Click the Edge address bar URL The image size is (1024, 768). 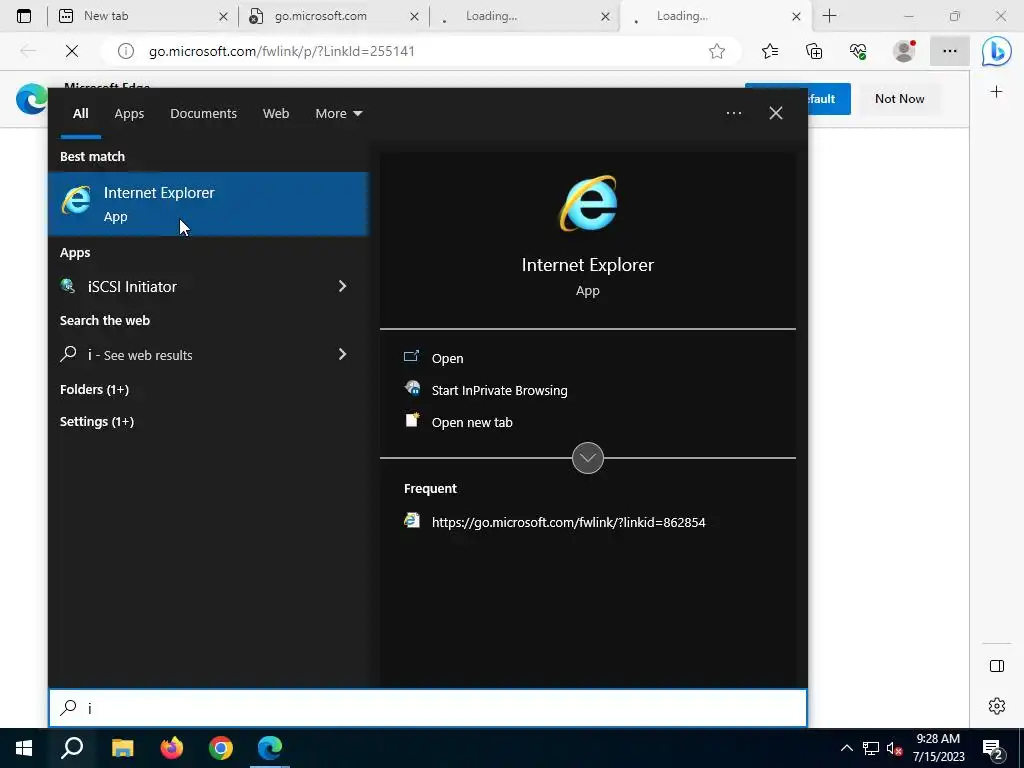coord(281,51)
